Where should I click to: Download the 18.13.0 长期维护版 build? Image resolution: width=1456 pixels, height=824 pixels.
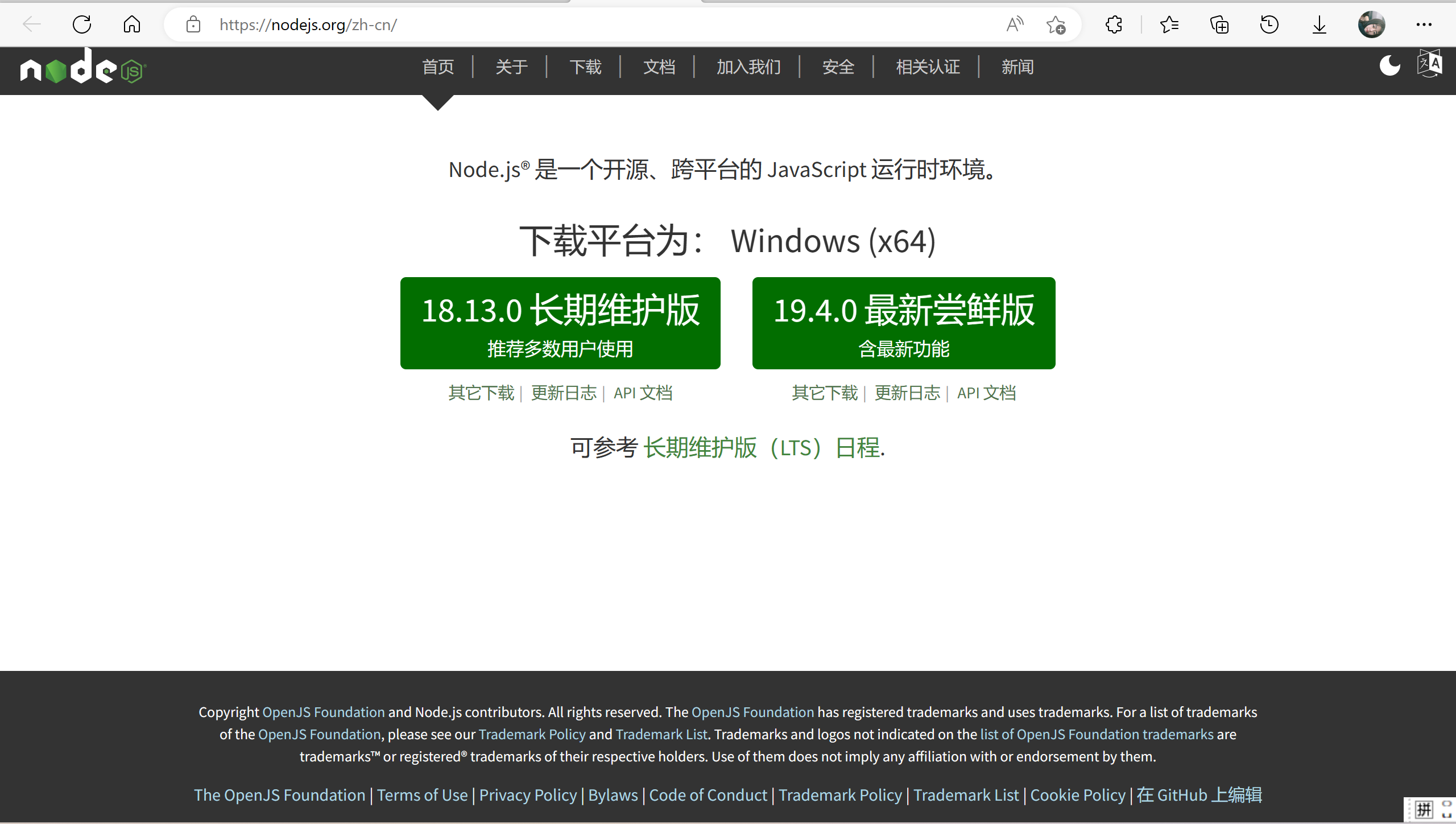(560, 323)
